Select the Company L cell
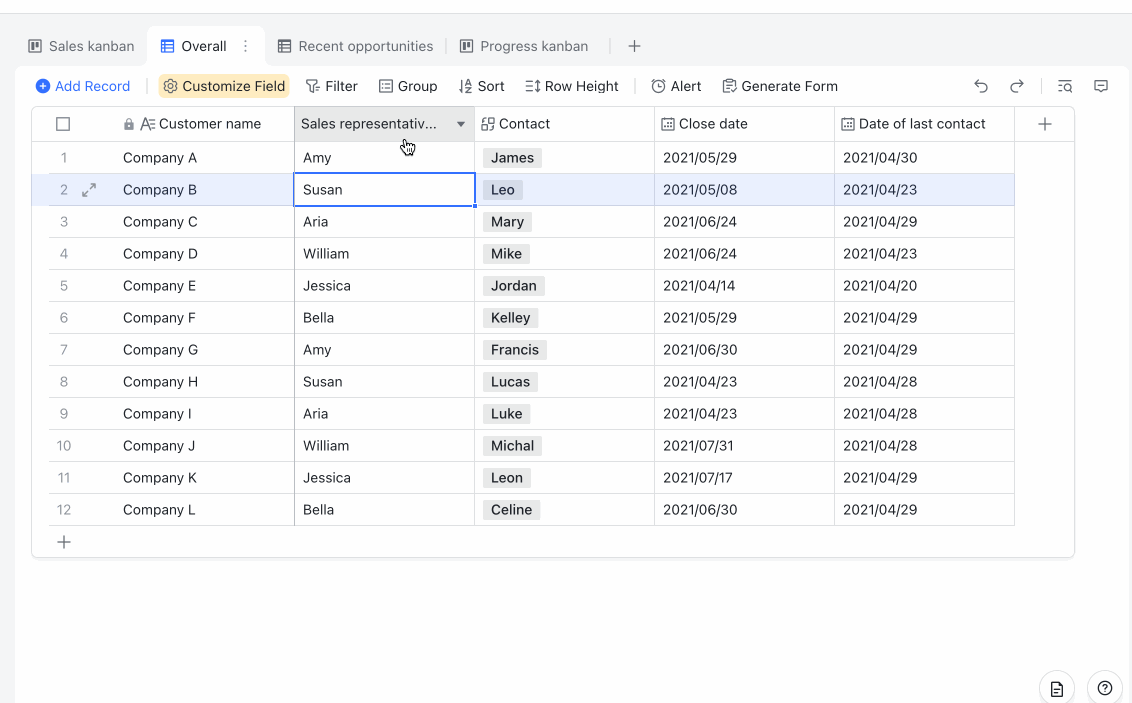The width and height of the screenshot is (1132, 703). coord(204,510)
